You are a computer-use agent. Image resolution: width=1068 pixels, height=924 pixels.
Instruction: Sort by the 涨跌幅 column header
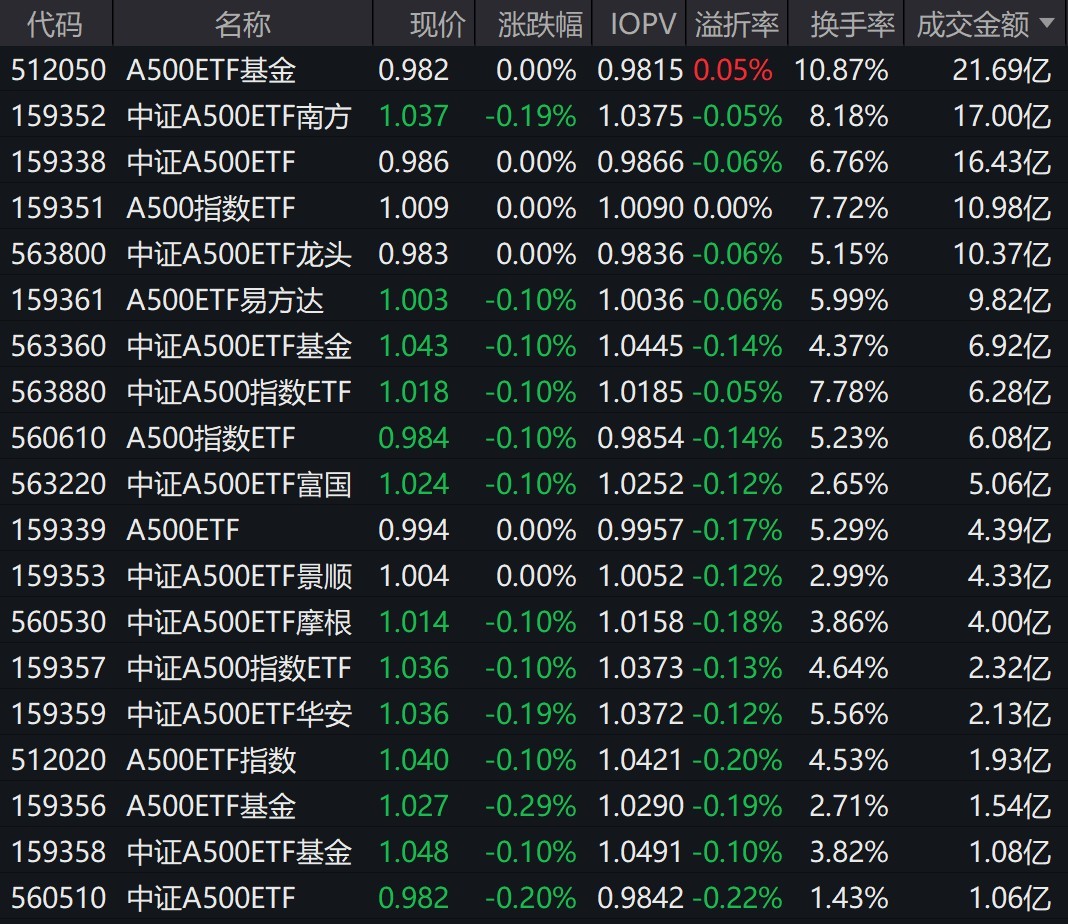tap(540, 25)
